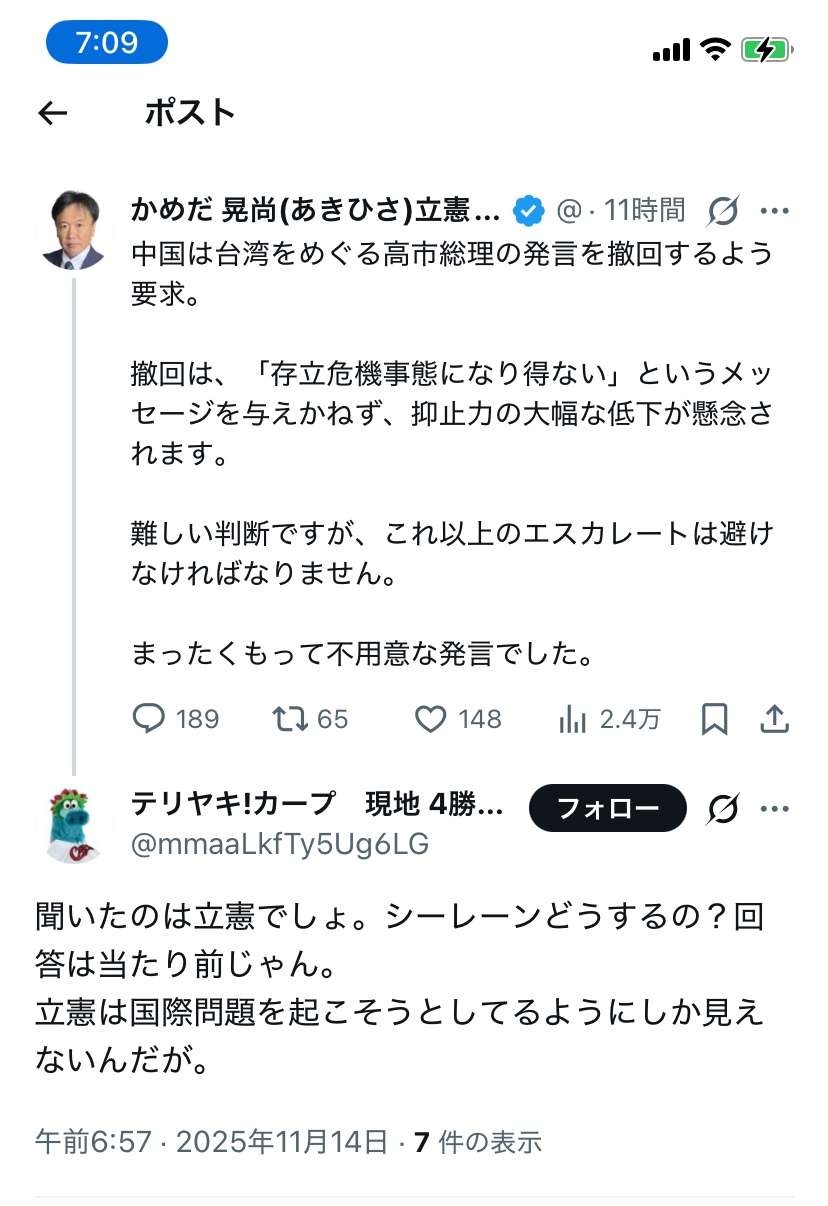Repost Kameda's post with 65 reposts

291,719
